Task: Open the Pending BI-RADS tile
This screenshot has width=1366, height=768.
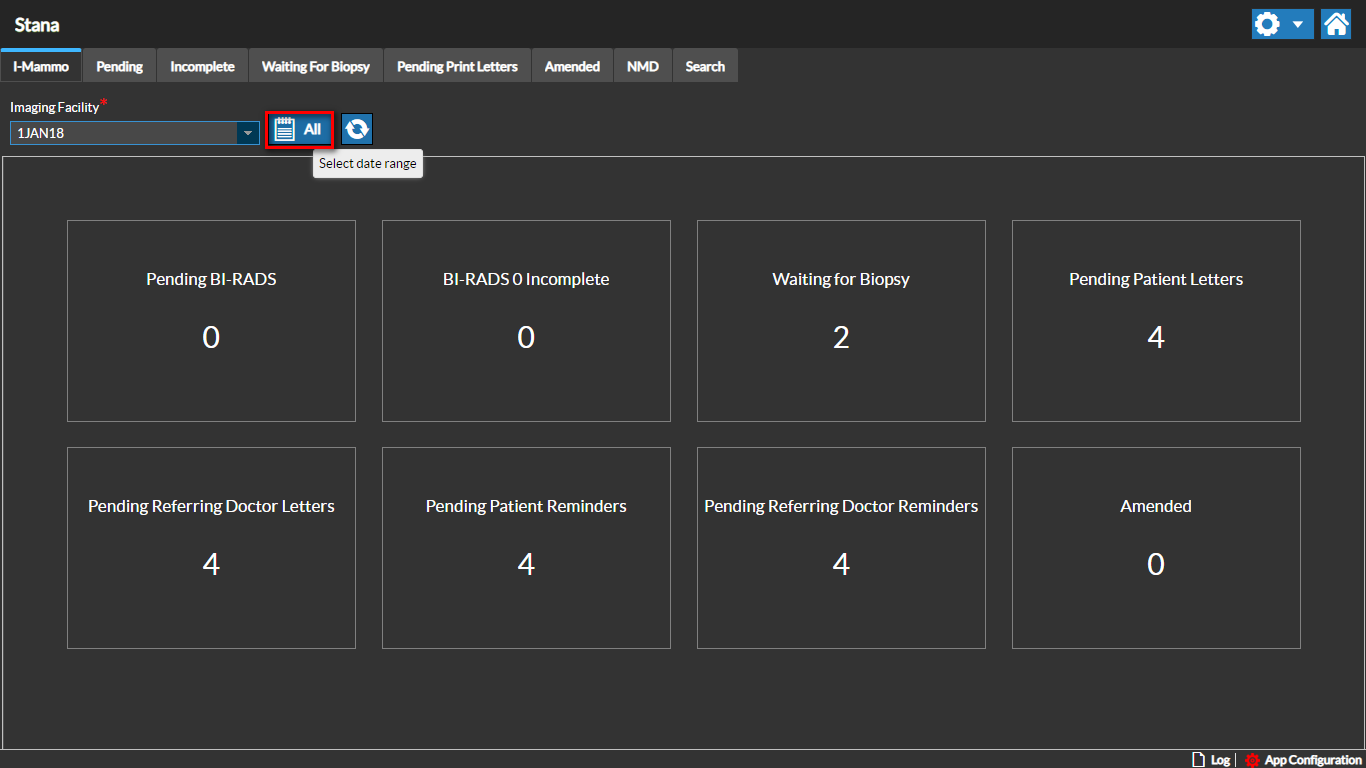Action: pyautogui.click(x=211, y=320)
